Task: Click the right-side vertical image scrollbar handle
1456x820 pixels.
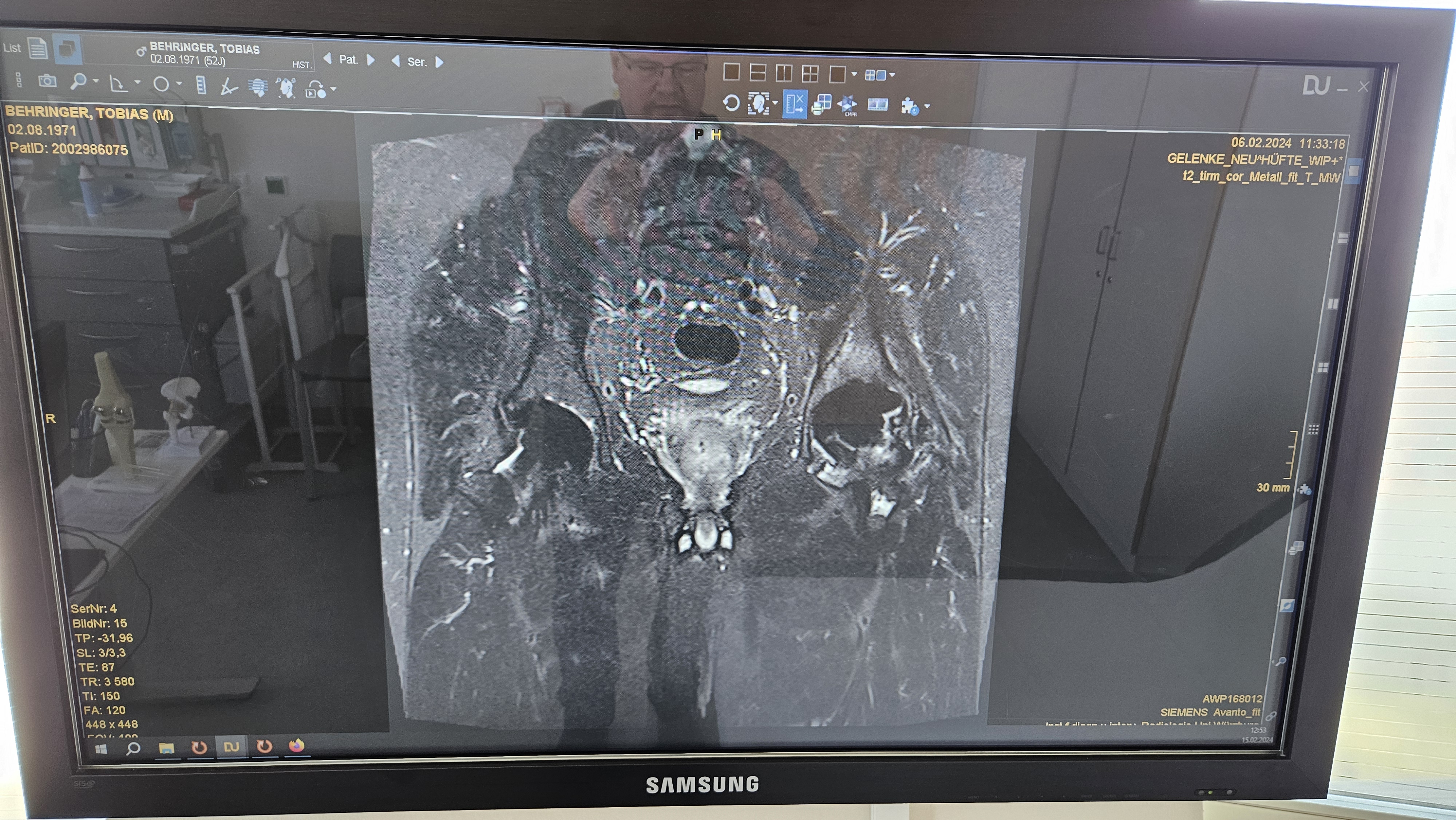Action: point(1353,170)
